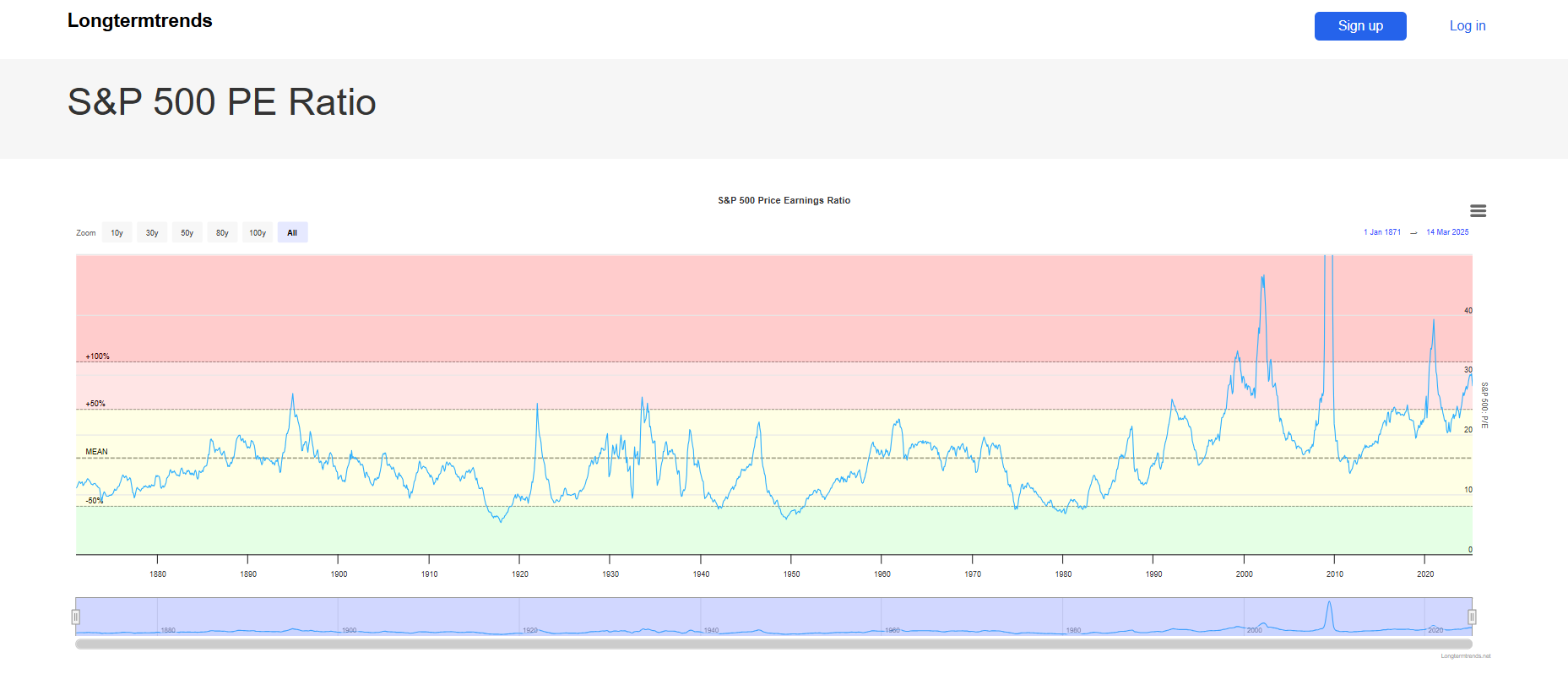Click the S&P 500: P/E y-axis title
The image size is (1568, 674).
point(1484,405)
